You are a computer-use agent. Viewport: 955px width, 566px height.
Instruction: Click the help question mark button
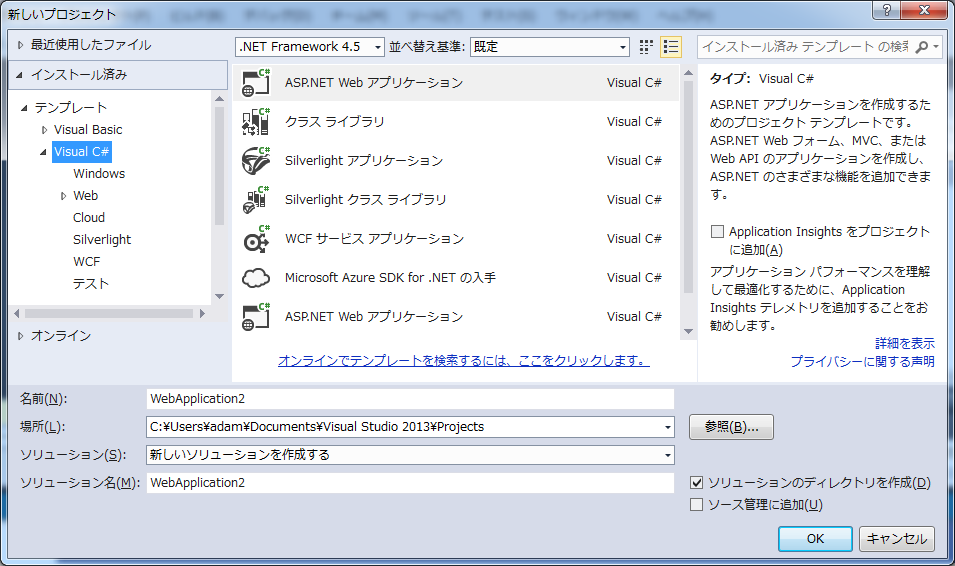886,9
